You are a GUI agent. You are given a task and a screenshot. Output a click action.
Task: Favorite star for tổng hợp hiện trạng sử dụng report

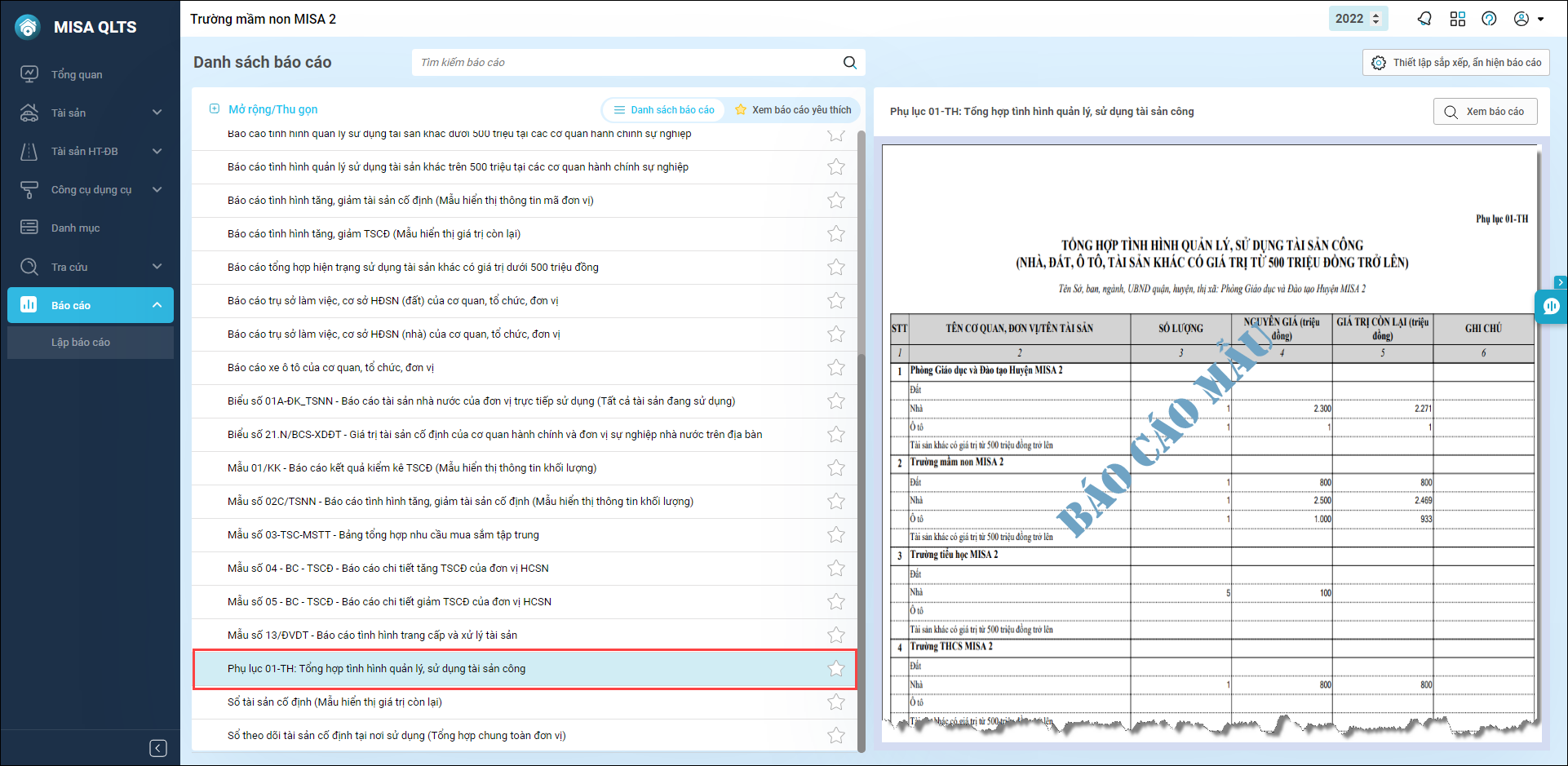click(x=836, y=268)
